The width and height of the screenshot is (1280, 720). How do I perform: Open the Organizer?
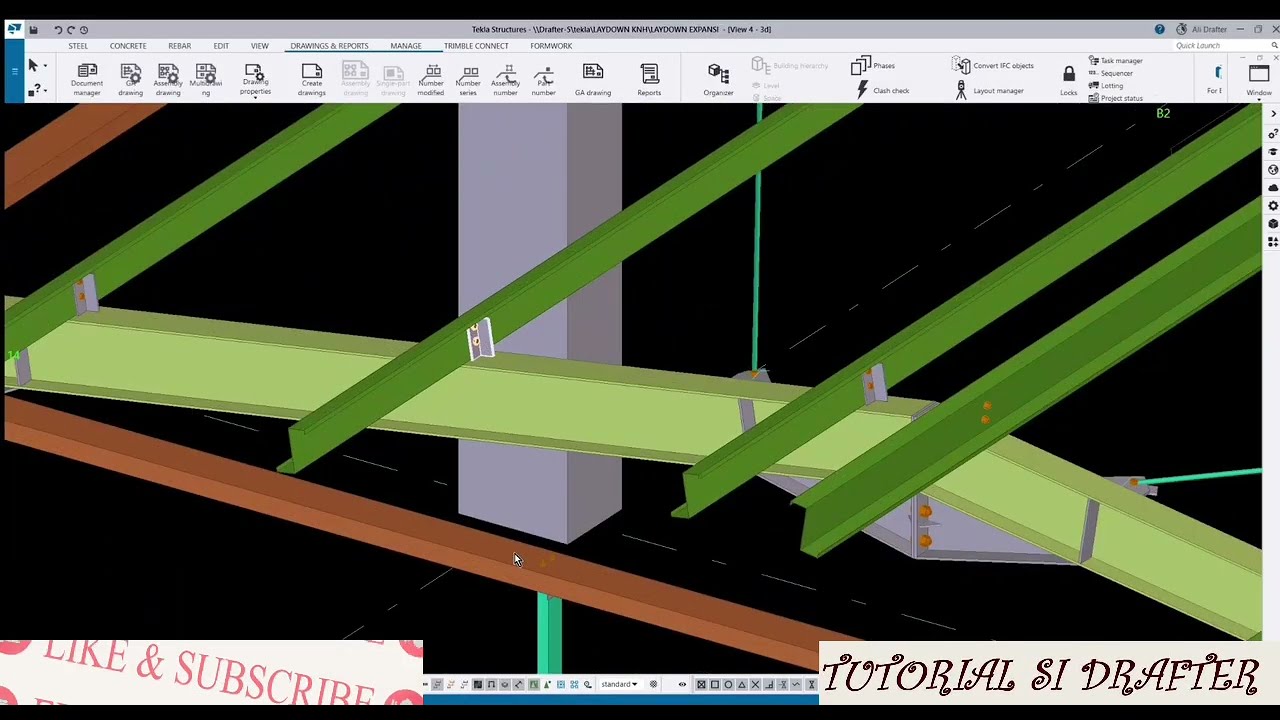click(718, 80)
